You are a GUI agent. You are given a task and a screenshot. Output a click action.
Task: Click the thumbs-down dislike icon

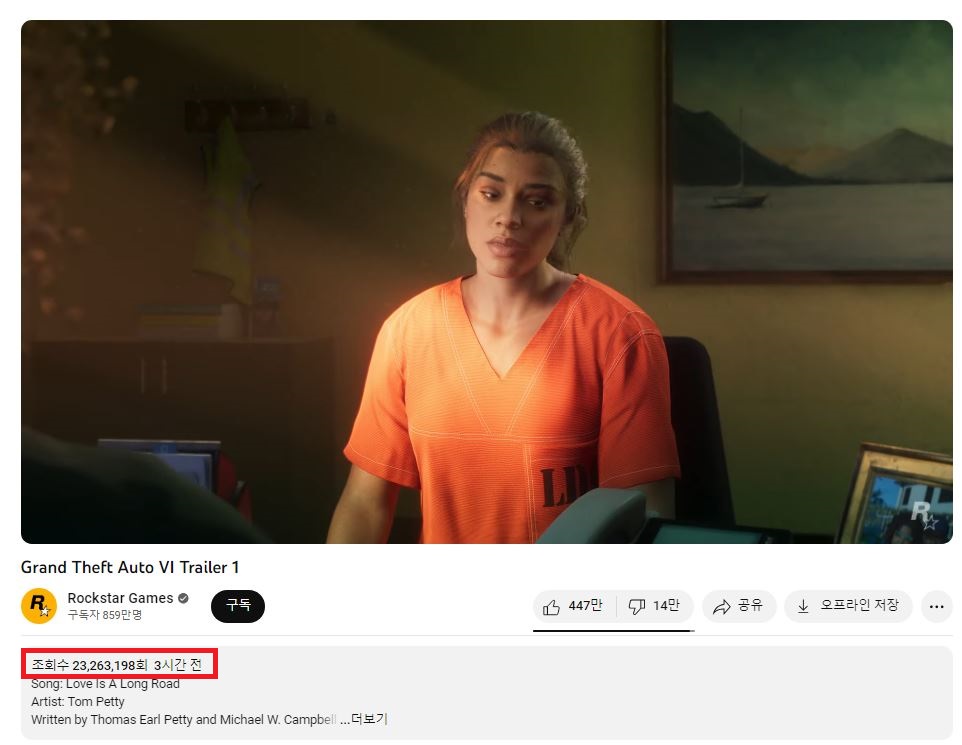[637, 607]
